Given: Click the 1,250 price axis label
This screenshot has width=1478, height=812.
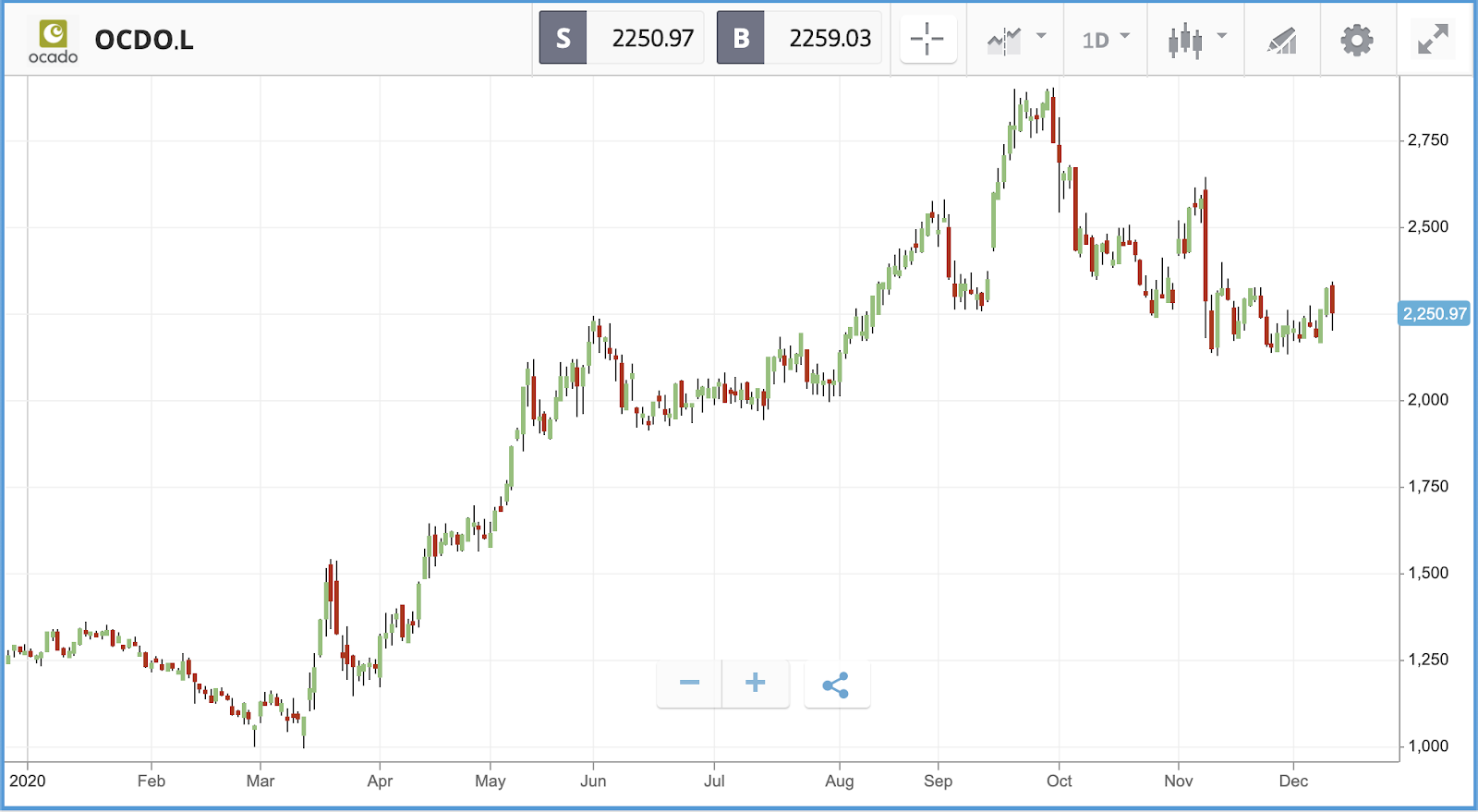Looking at the screenshot, I should [1427, 660].
